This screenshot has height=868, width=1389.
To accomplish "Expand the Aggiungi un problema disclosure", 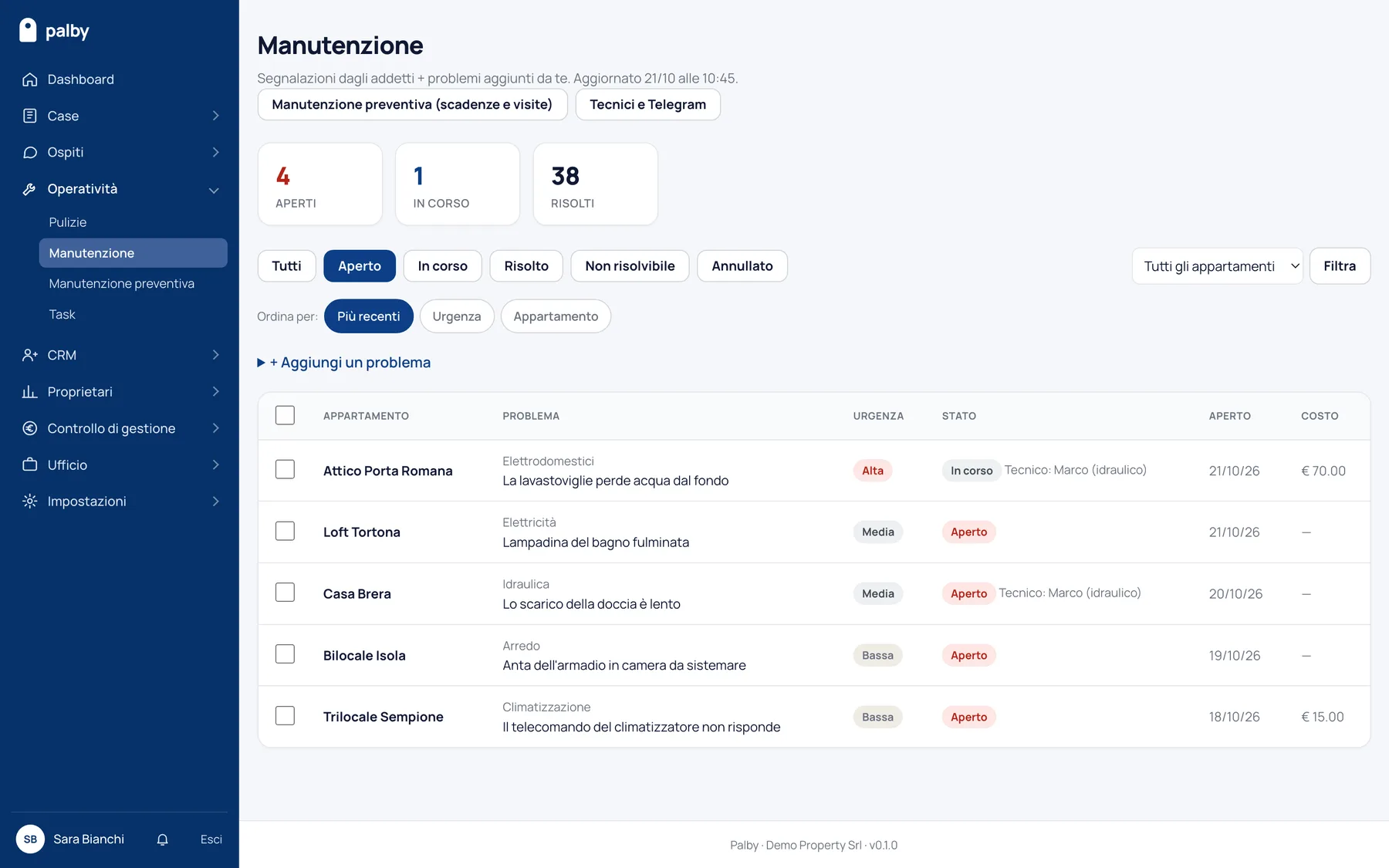I will click(x=344, y=363).
